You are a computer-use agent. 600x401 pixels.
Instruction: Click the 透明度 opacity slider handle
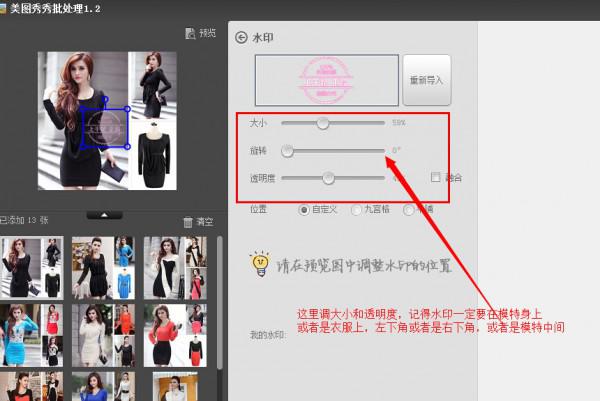click(328, 178)
